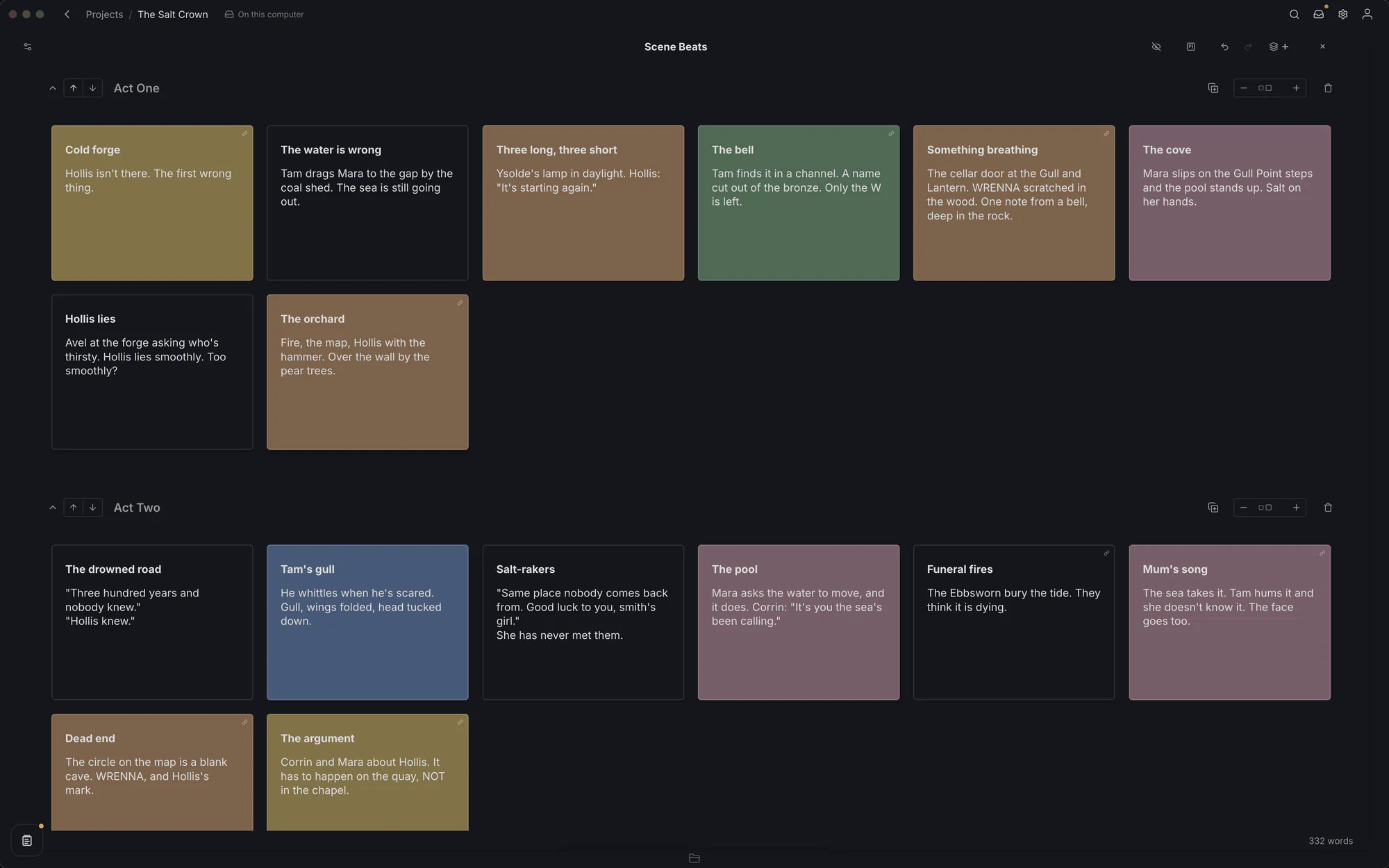Click The Salt Crown breadcrumb
Screen dimensions: 1389x868
(x=172, y=14)
